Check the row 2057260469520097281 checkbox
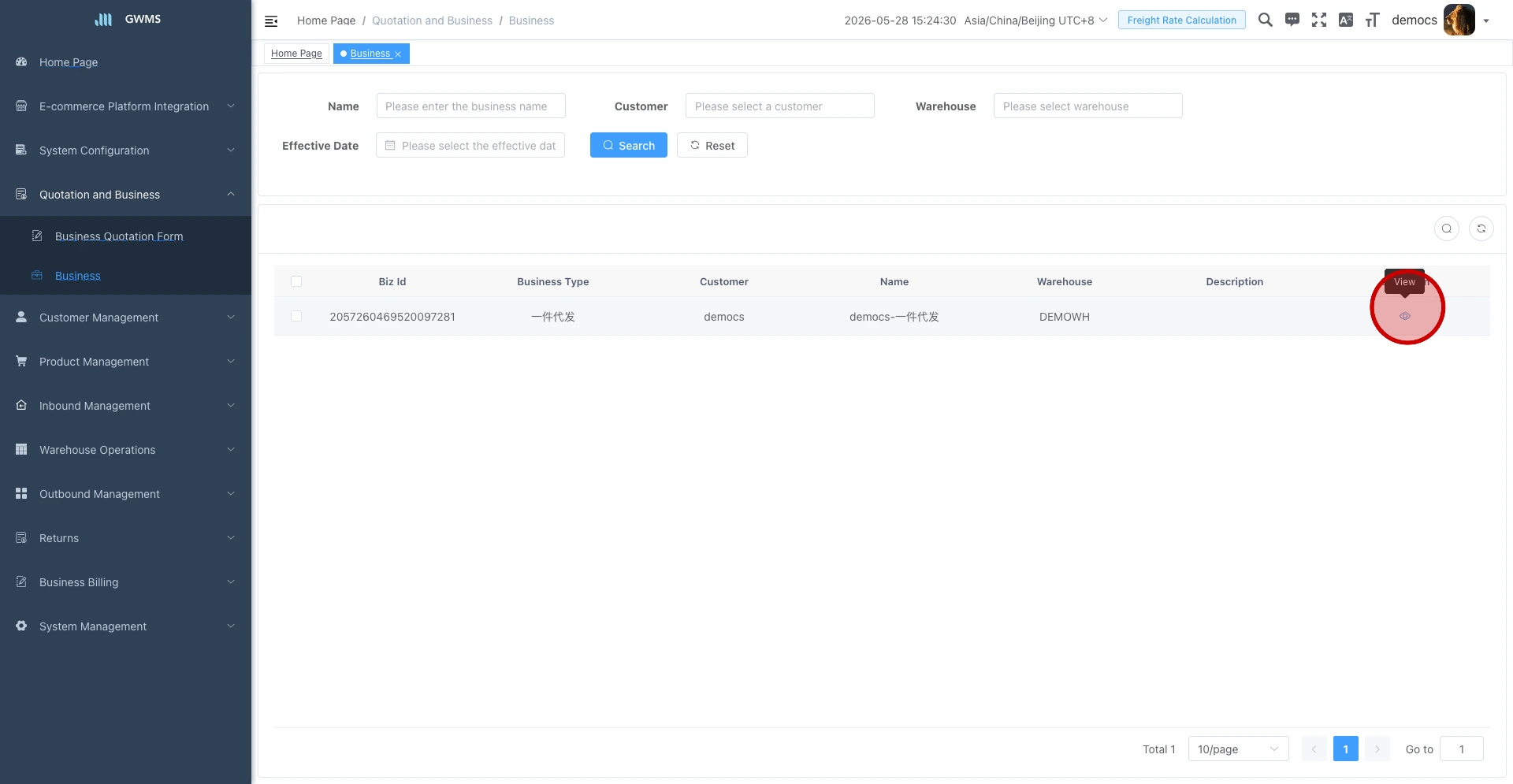Image resolution: width=1513 pixels, height=784 pixels. pos(296,316)
